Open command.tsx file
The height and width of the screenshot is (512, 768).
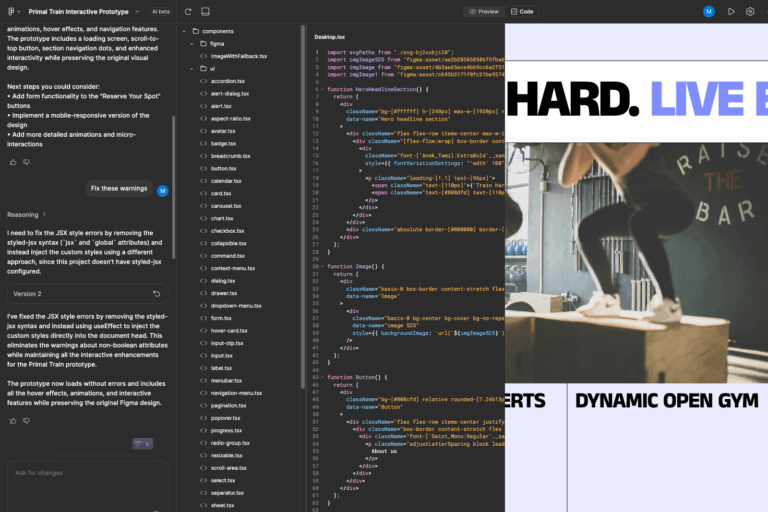pyautogui.click(x=228, y=256)
